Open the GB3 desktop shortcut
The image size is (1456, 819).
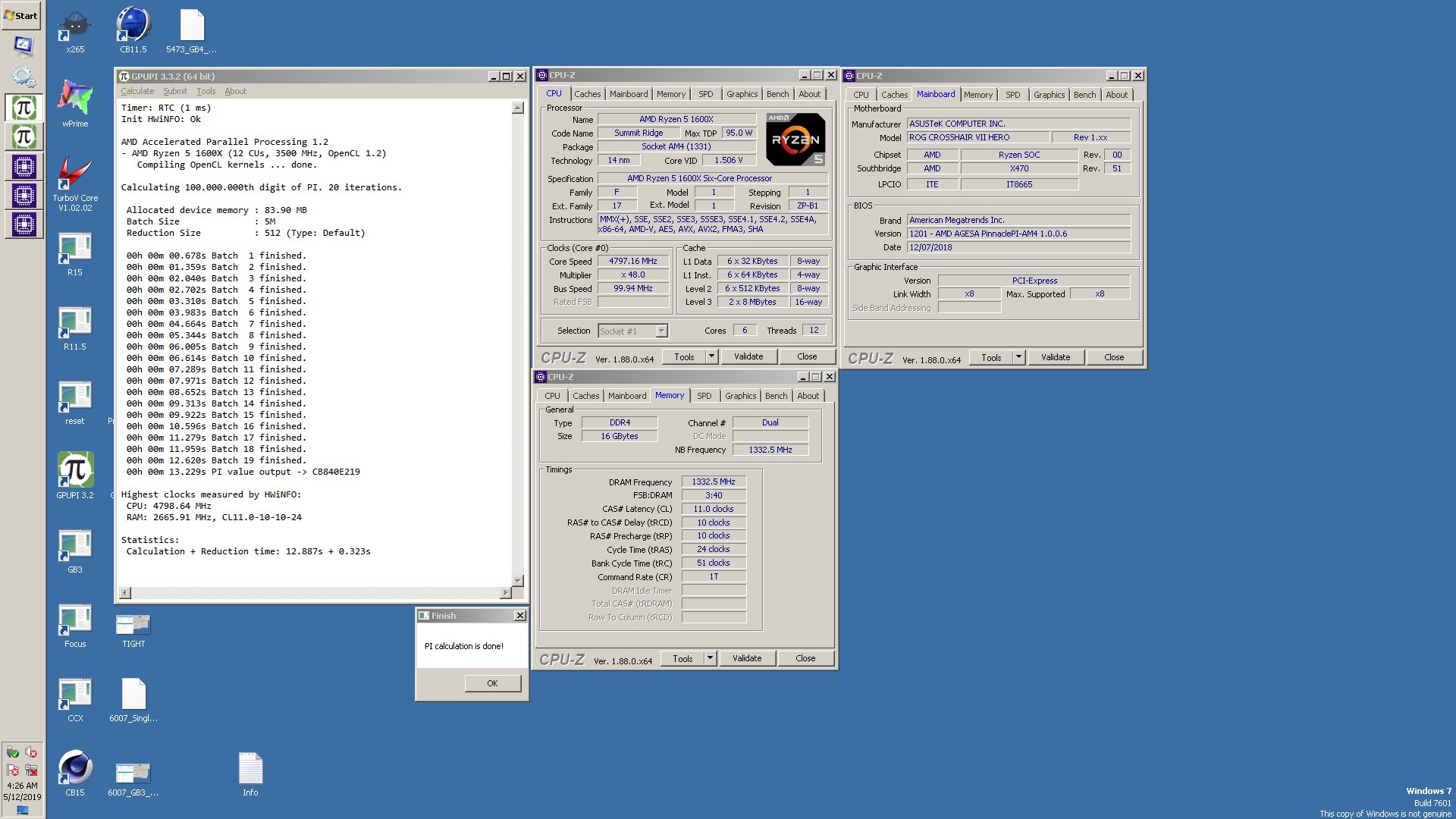click(75, 551)
